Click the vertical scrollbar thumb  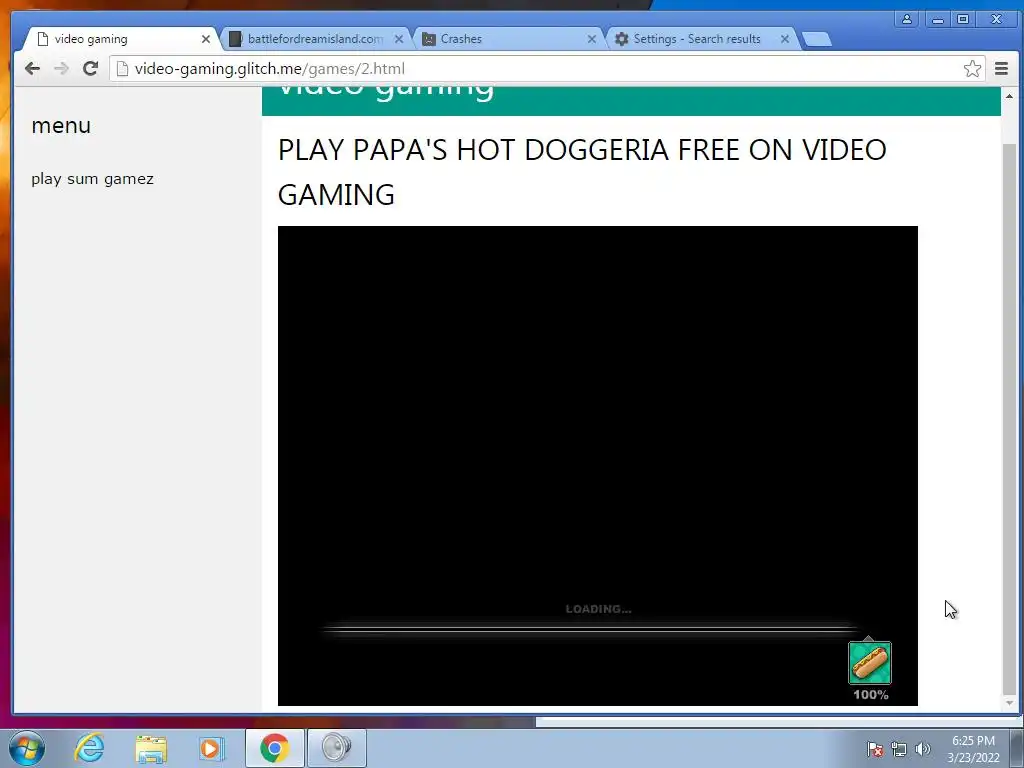1010,418
